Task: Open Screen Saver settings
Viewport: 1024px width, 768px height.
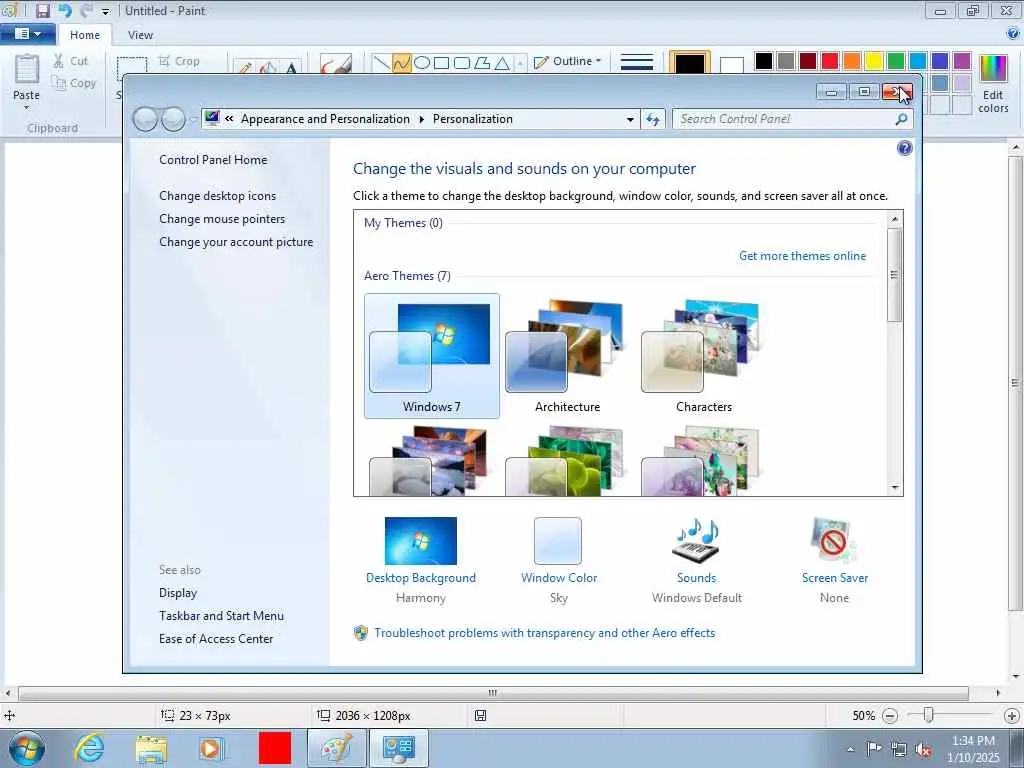Action: (x=835, y=559)
